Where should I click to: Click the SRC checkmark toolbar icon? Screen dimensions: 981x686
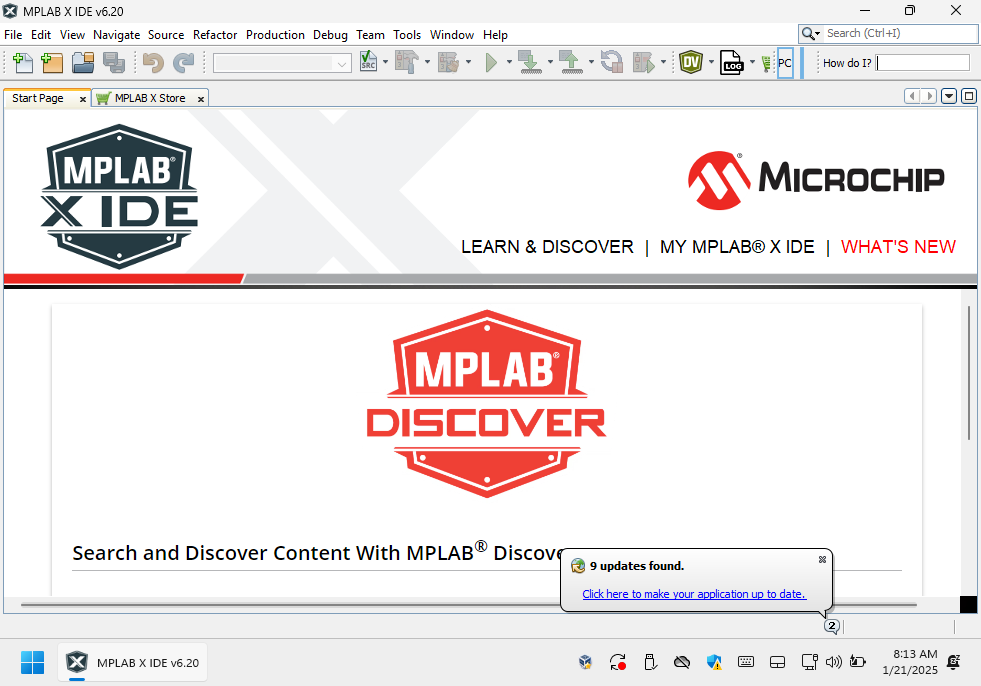(x=369, y=61)
